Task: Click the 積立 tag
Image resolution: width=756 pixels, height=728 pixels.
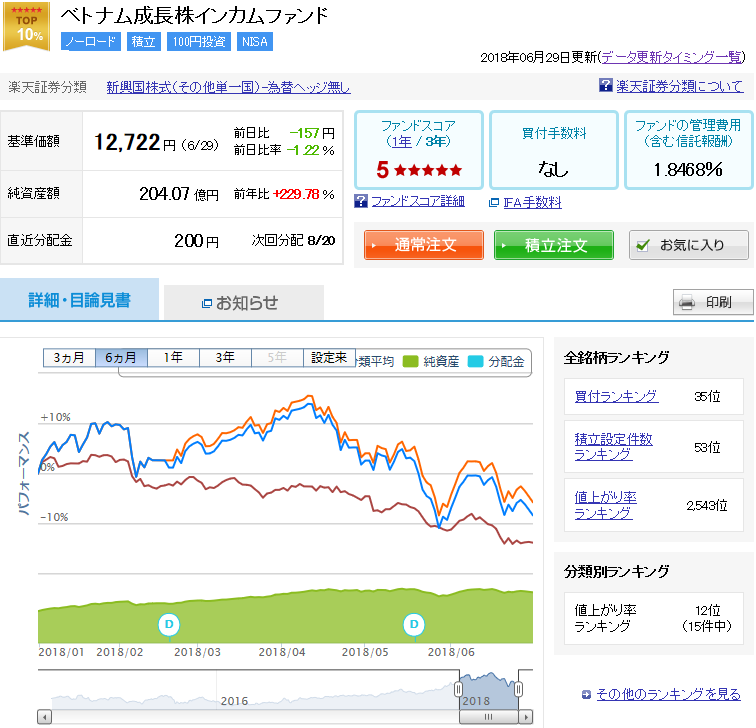Action: click(x=144, y=41)
